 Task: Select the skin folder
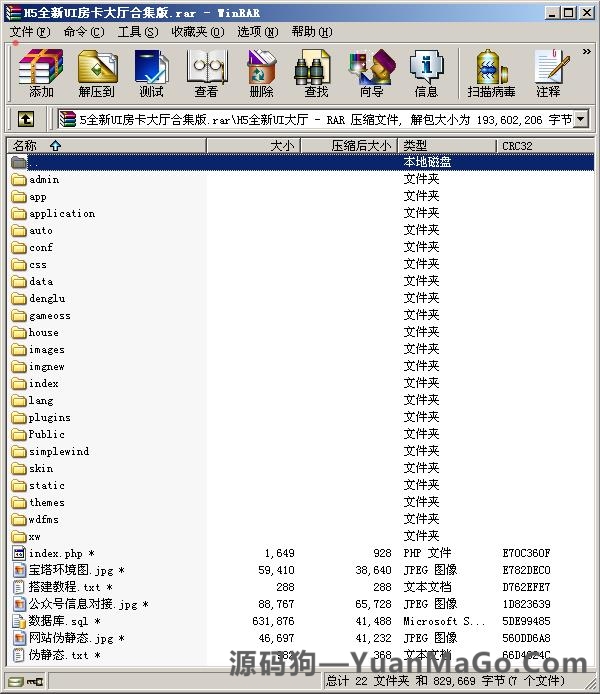pyautogui.click(x=32, y=468)
